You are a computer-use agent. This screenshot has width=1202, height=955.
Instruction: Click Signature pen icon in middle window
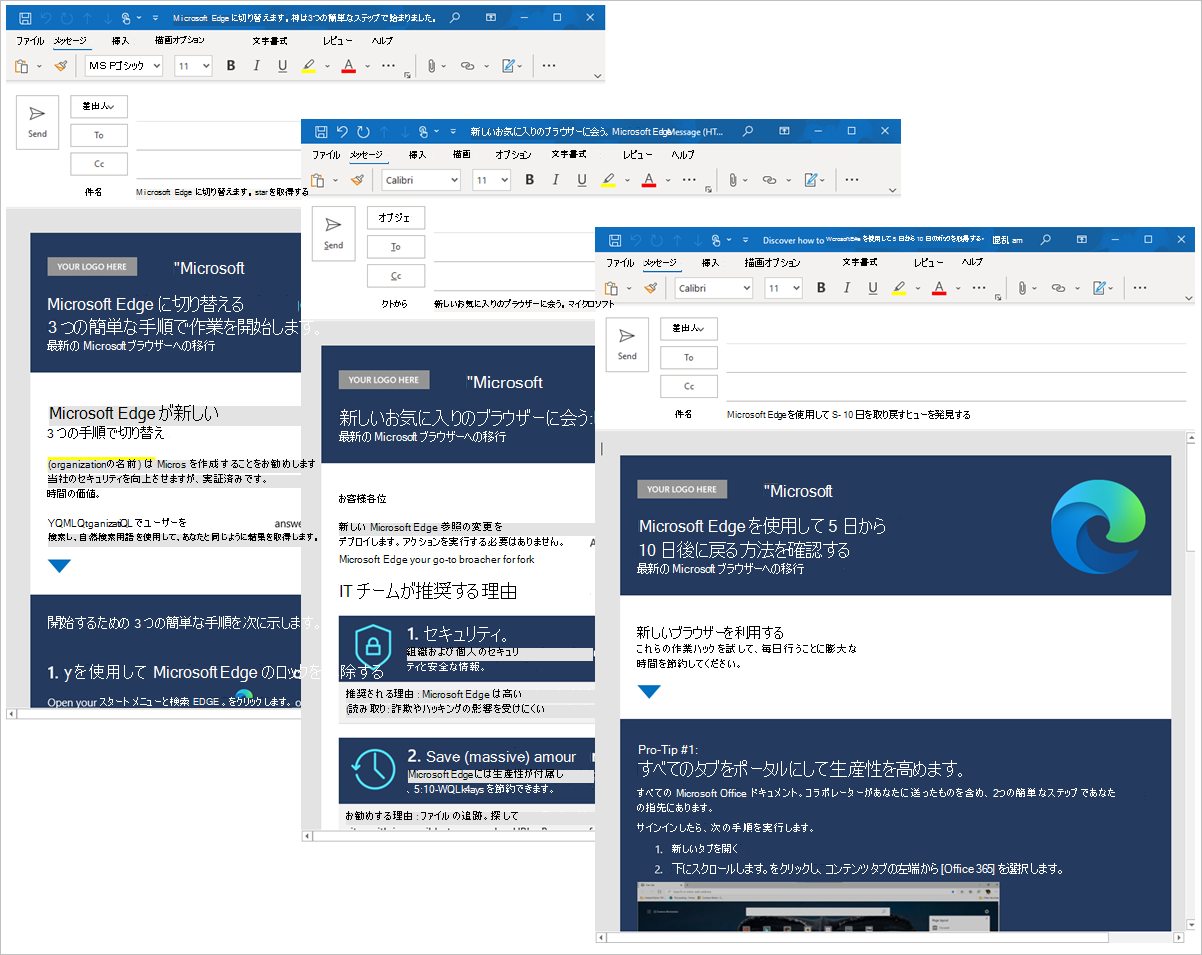click(810, 180)
